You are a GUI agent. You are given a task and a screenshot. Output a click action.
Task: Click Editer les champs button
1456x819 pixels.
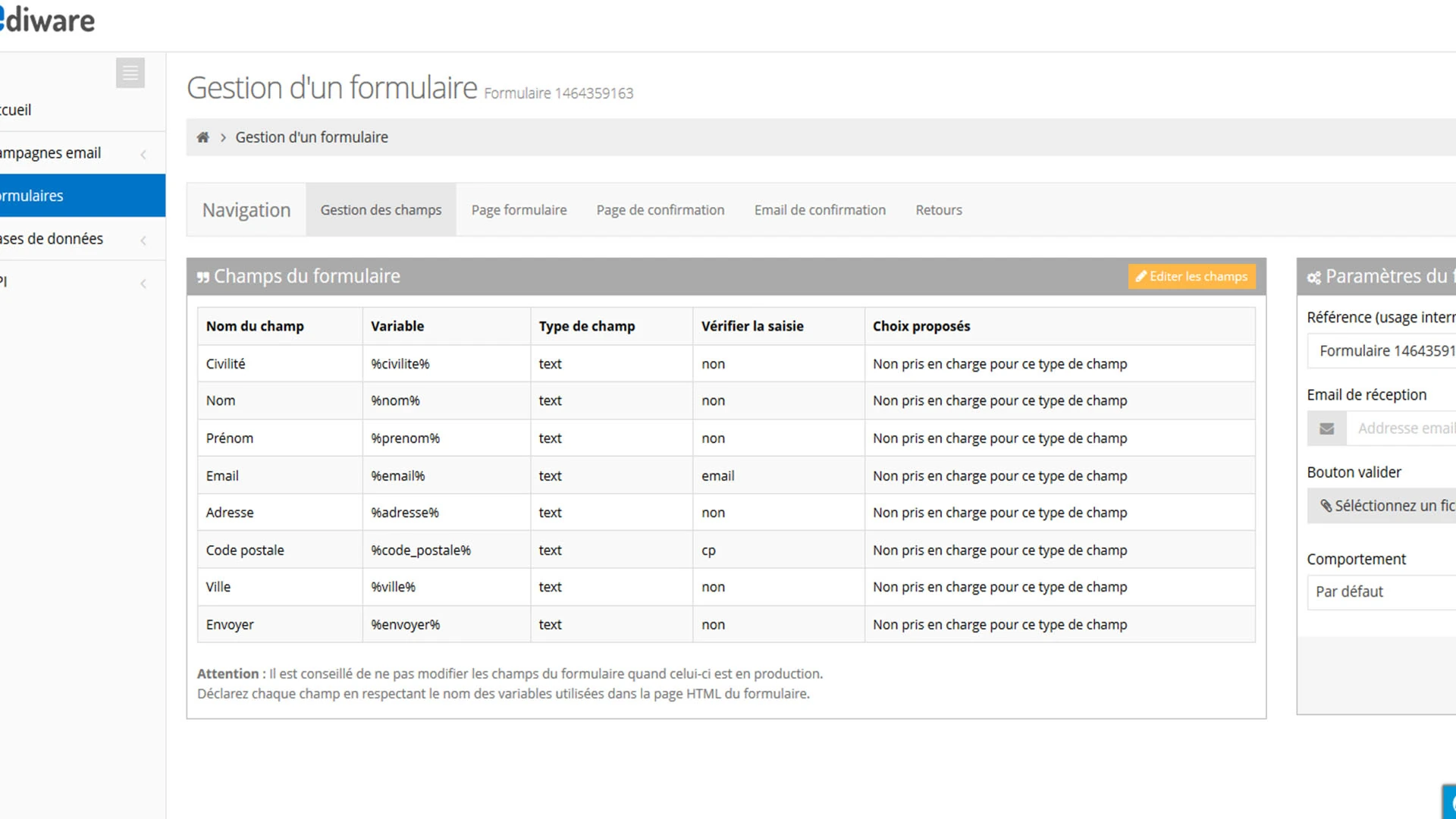1191,277
